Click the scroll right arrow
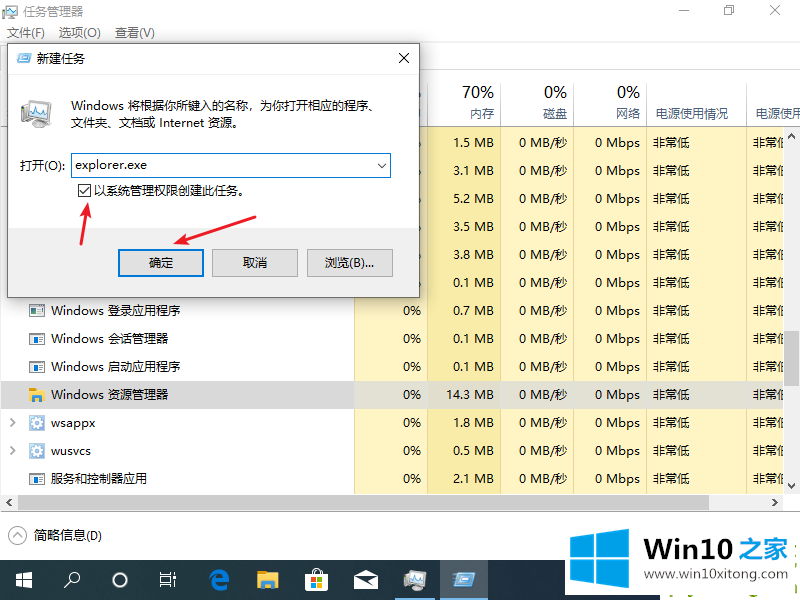Screen dimensions: 800x600 point(774,503)
